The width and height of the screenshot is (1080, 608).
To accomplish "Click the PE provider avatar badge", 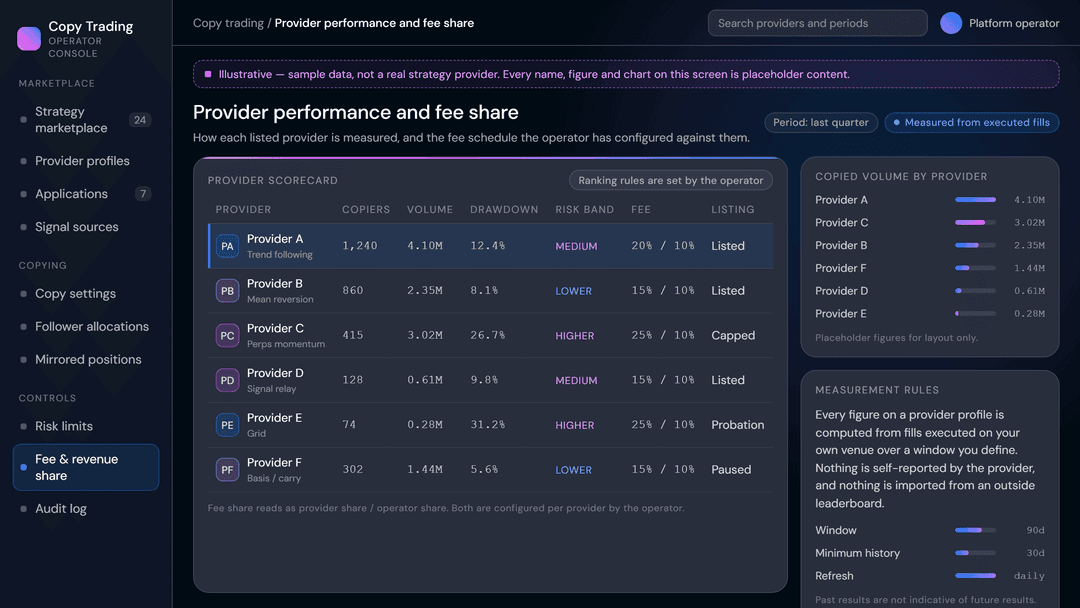I will tap(227, 425).
